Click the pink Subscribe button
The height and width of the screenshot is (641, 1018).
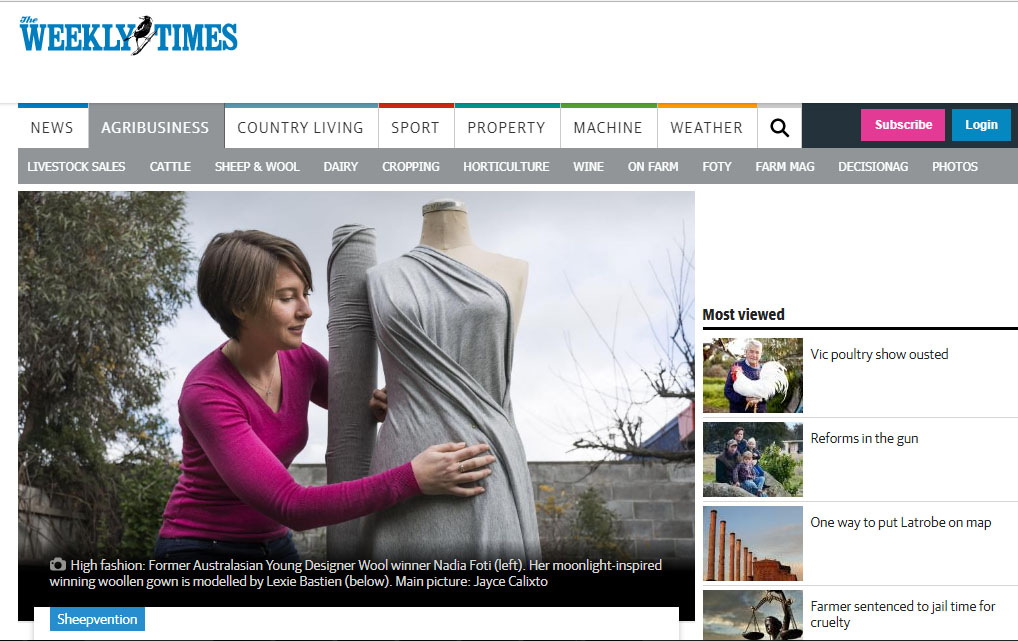click(902, 125)
